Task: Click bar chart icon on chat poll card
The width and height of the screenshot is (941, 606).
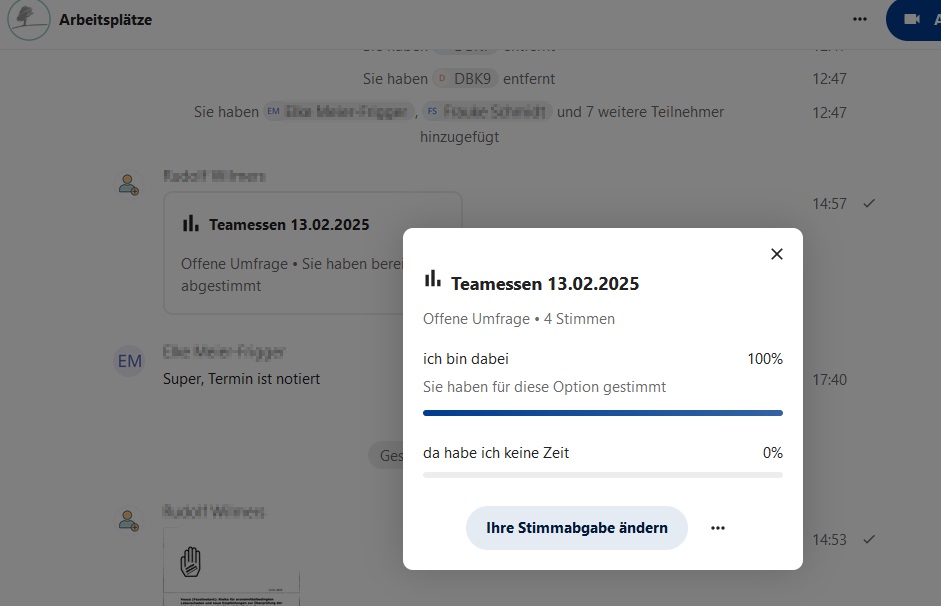Action: [191, 223]
